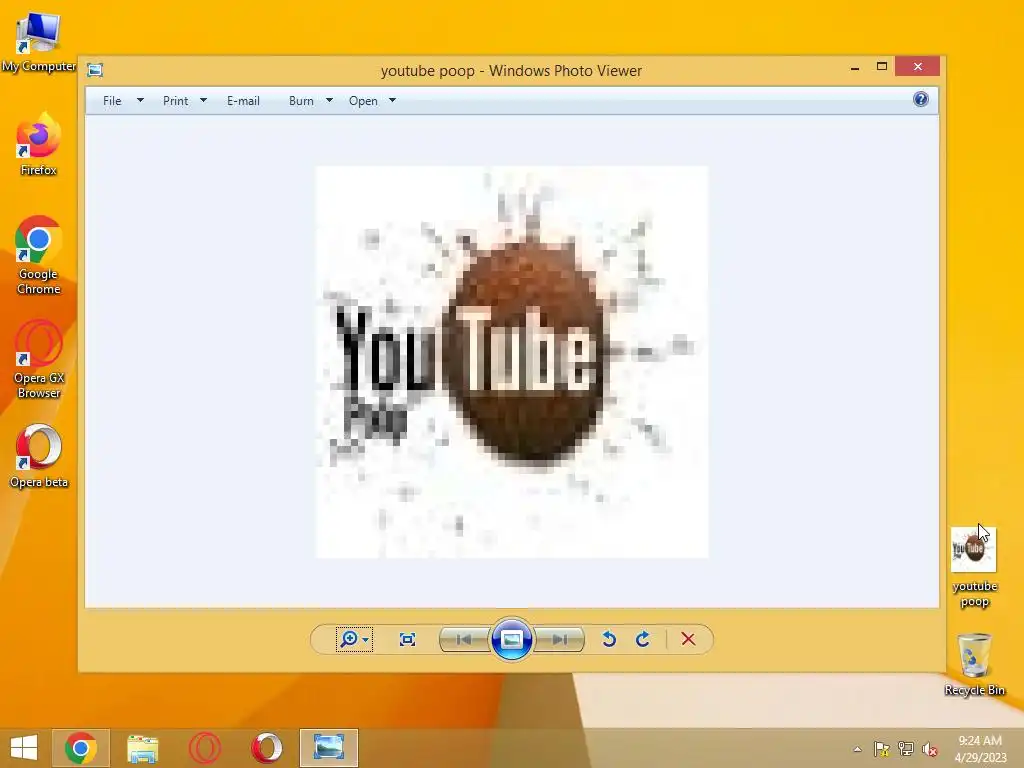Open the Print menu
Screen dimensions: 1024x768
tap(176, 101)
